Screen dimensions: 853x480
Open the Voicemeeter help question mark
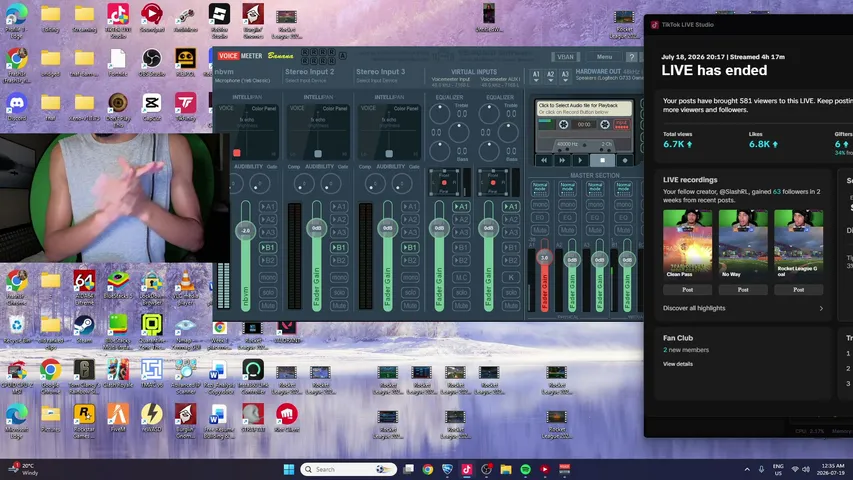coord(631,57)
